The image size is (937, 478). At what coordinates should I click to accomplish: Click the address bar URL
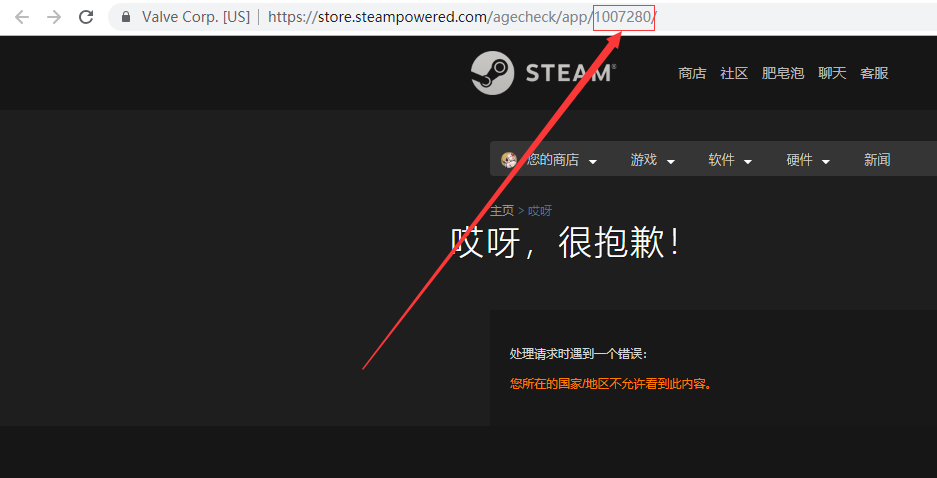pos(462,17)
